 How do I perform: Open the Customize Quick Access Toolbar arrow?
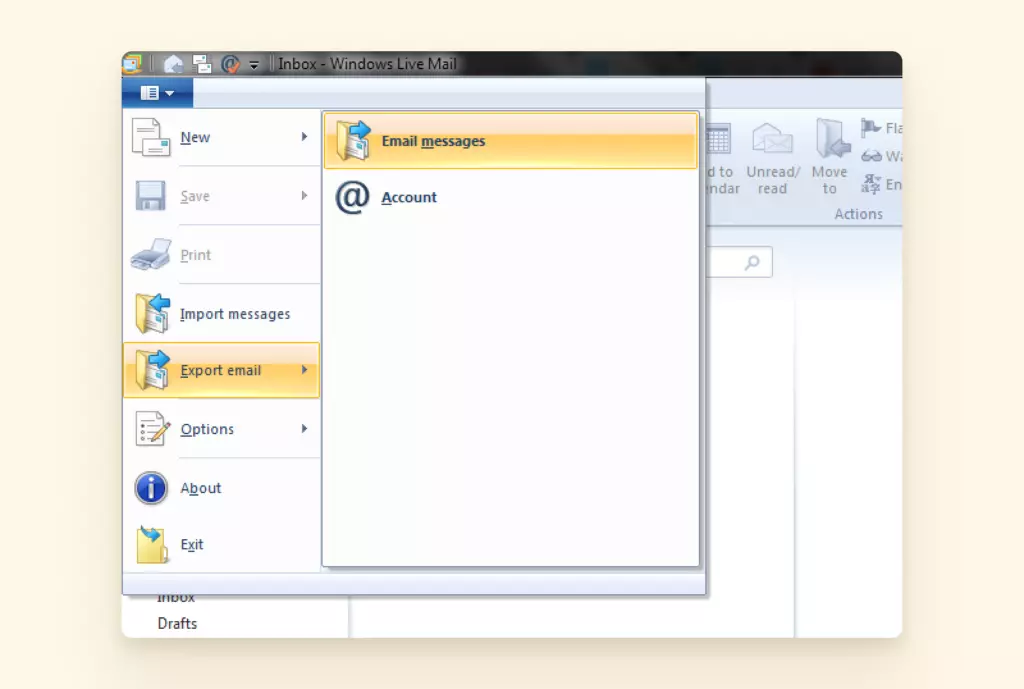(x=253, y=65)
